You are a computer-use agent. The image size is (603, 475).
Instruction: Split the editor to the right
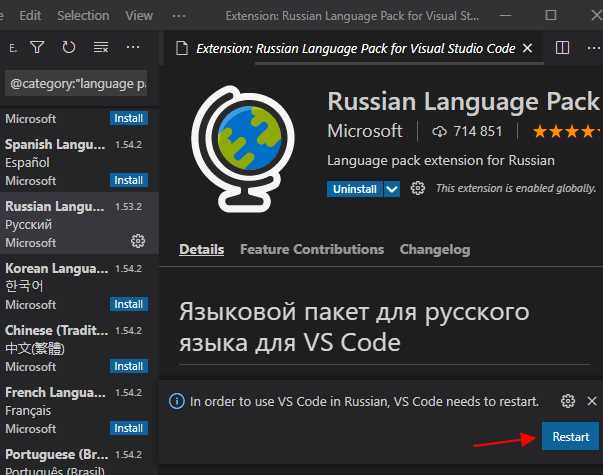point(562,48)
